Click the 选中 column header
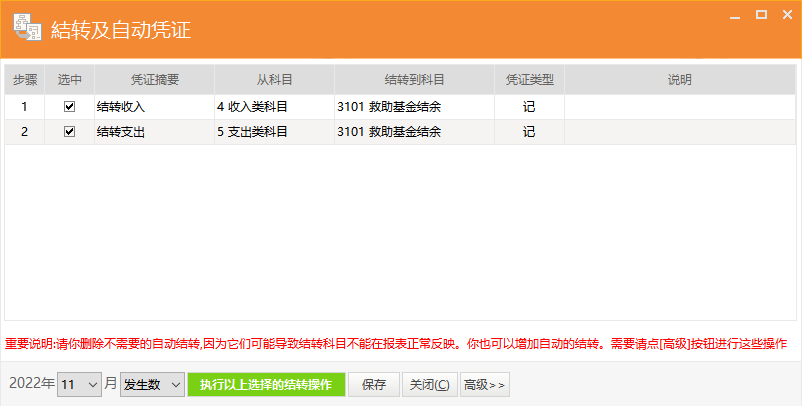Image resolution: width=802 pixels, height=406 pixels. pos(69,80)
